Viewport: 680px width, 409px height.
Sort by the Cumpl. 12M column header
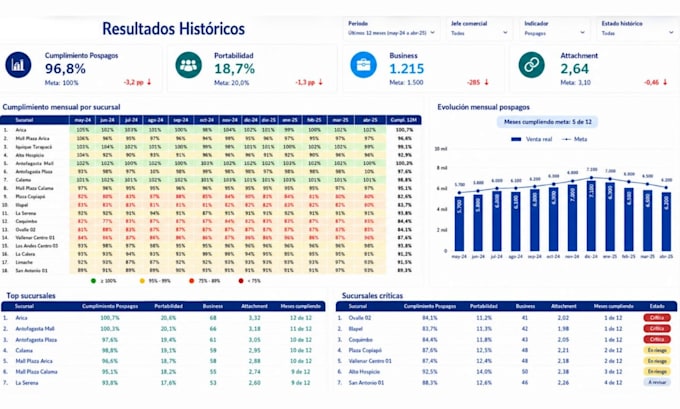coord(403,120)
